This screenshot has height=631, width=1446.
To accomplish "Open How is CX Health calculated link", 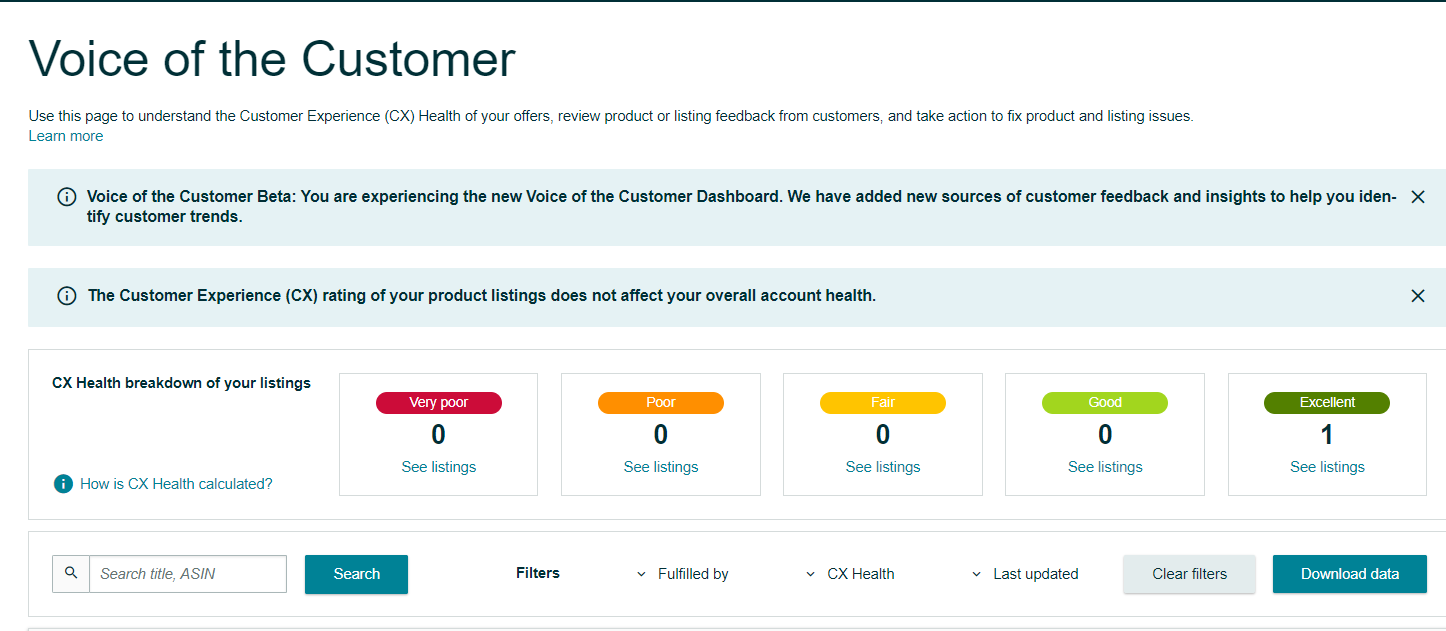I will [x=176, y=484].
